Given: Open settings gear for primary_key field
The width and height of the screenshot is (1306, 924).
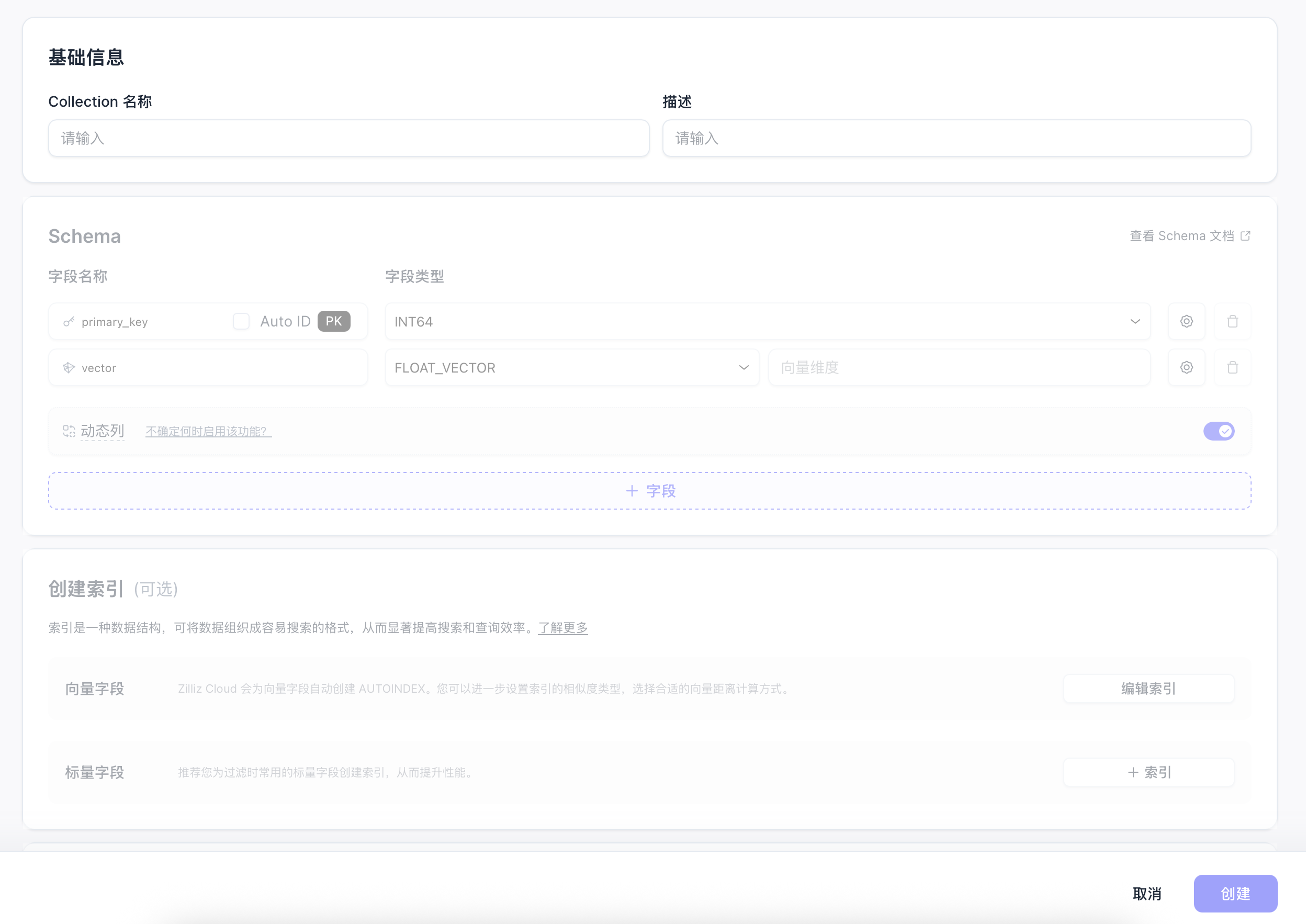Looking at the screenshot, I should coord(1186,321).
